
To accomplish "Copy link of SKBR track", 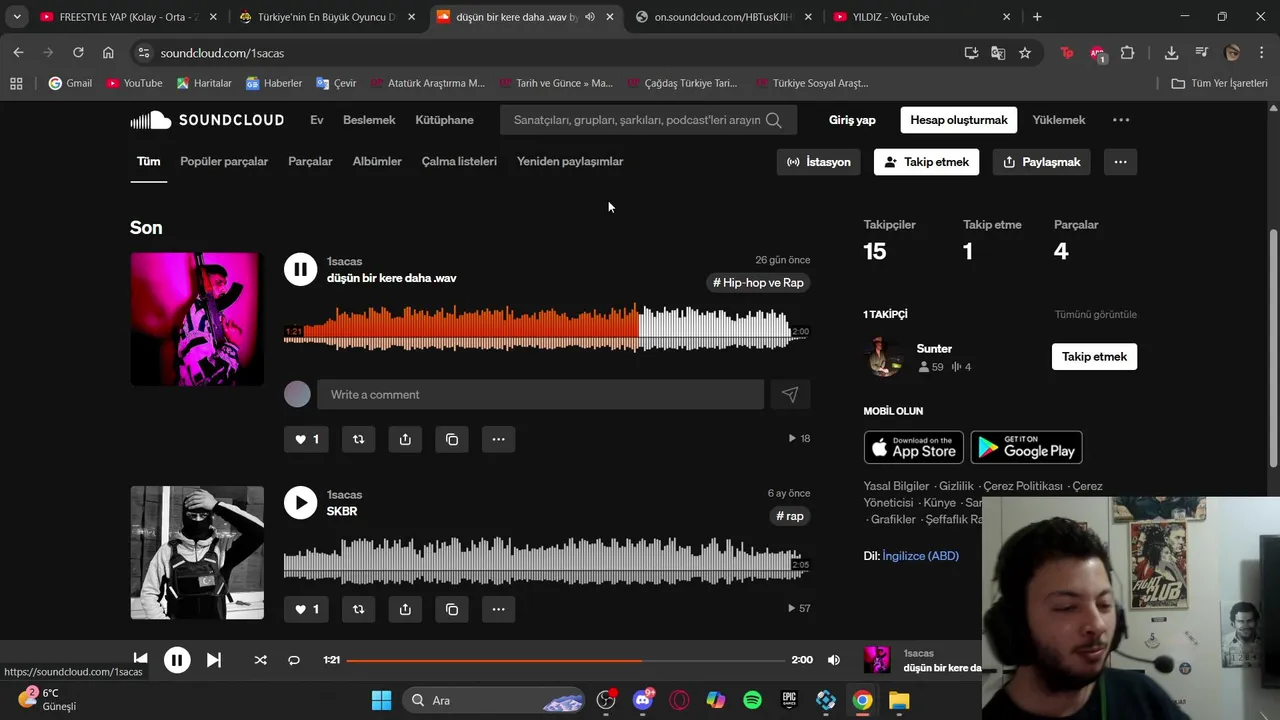I will coord(452,609).
